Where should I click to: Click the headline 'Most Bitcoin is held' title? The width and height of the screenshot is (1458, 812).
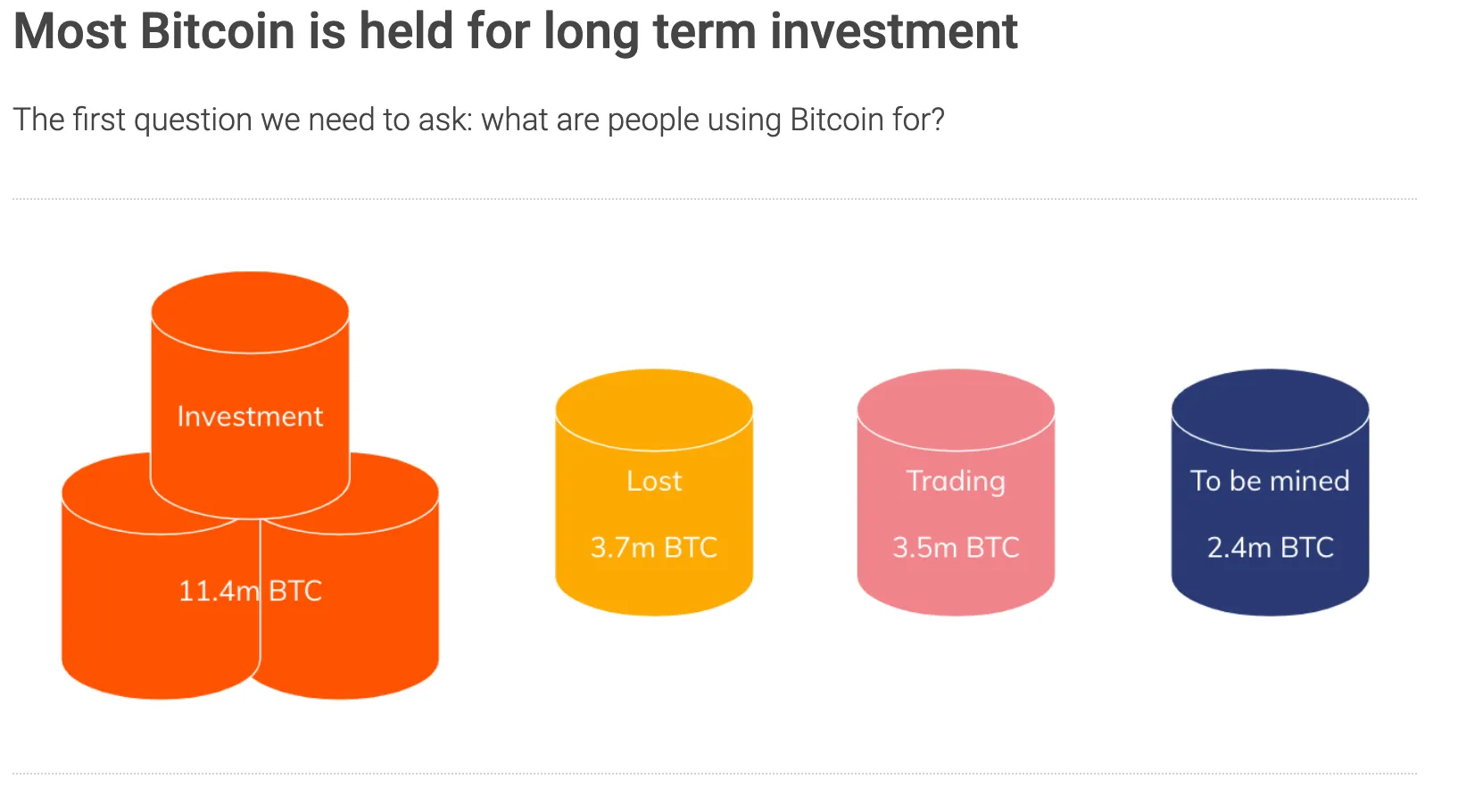(x=515, y=32)
